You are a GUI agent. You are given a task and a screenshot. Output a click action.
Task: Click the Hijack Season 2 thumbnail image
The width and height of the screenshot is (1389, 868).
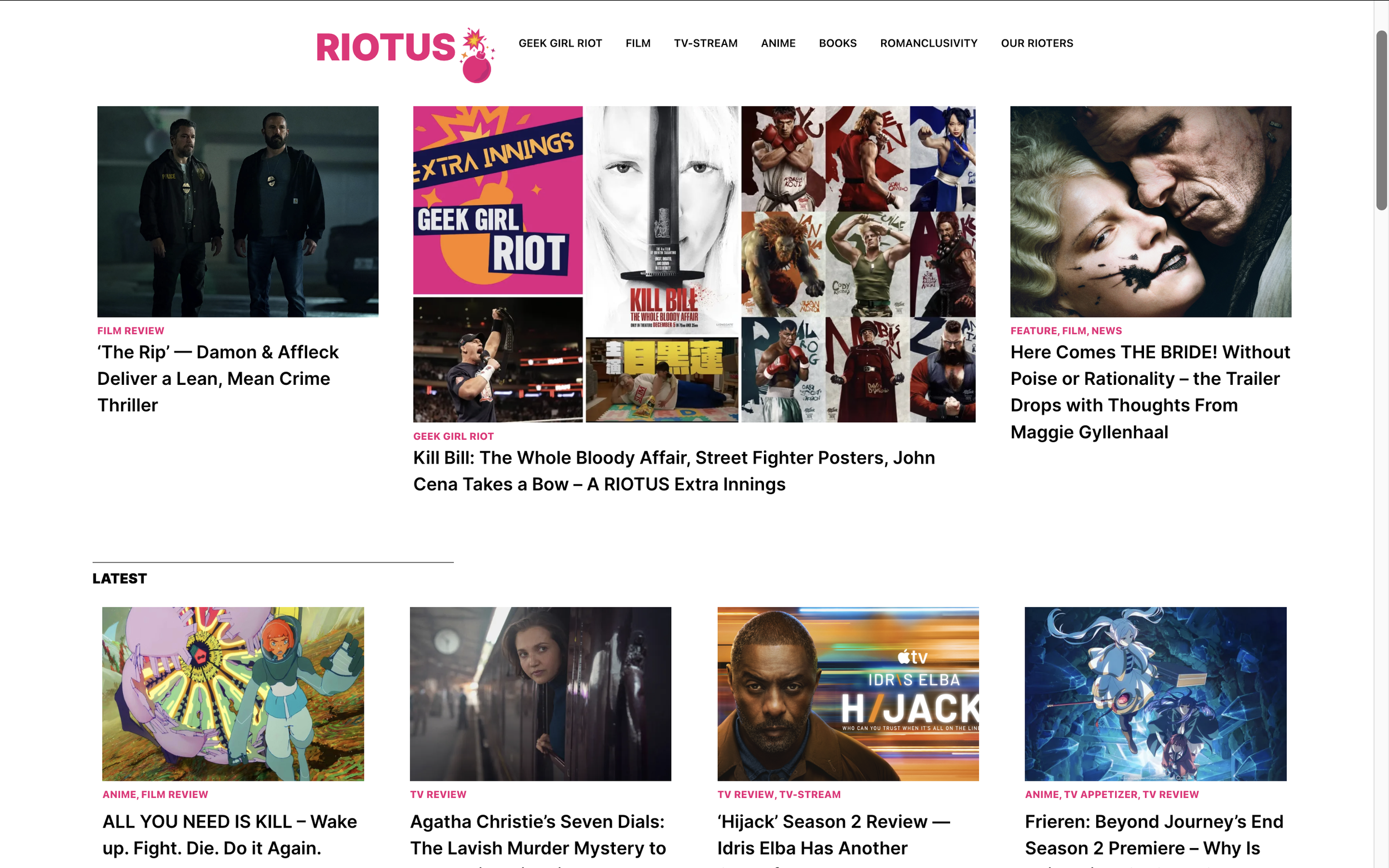pyautogui.click(x=848, y=694)
